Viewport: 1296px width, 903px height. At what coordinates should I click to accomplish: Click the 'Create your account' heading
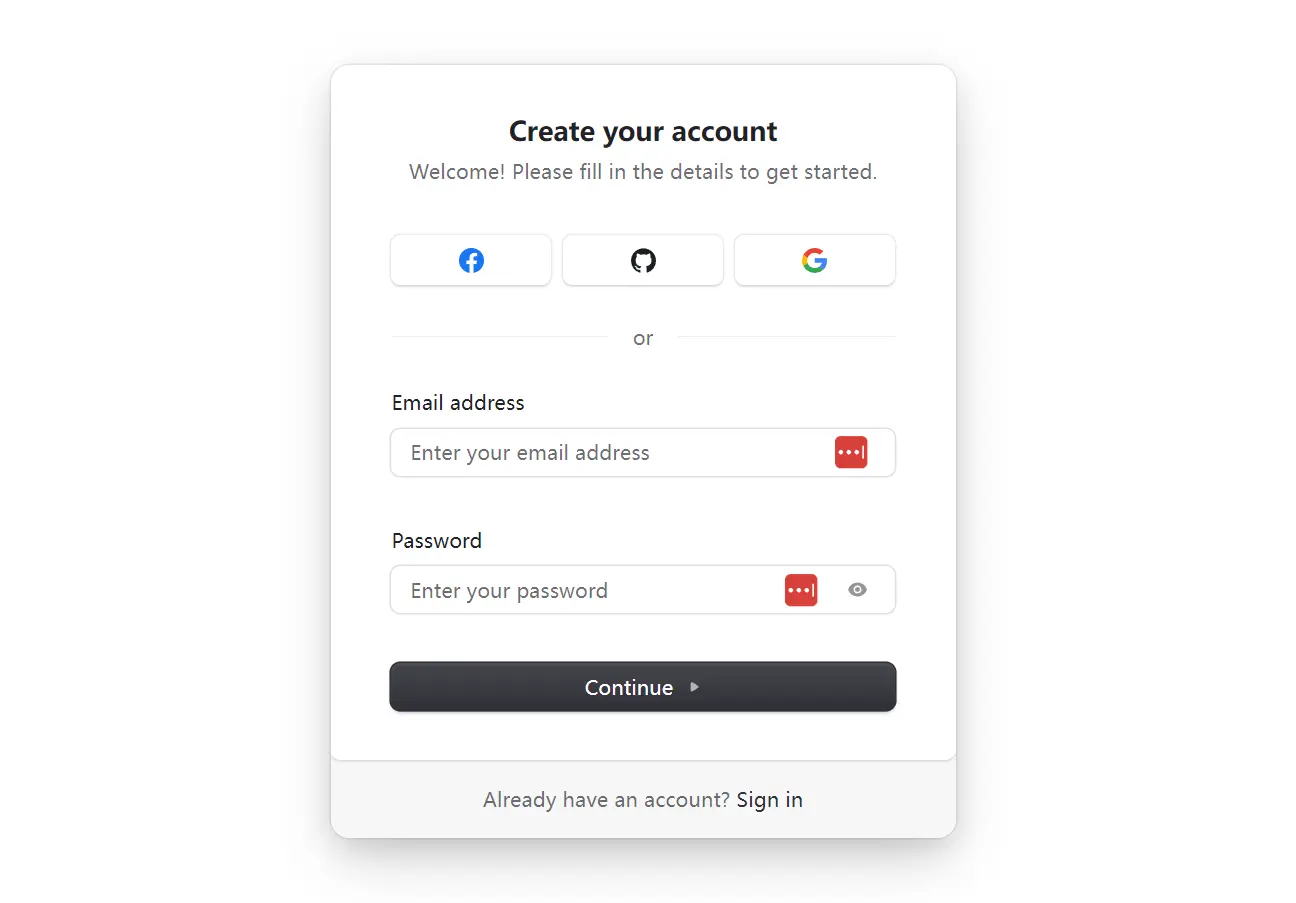pos(643,131)
